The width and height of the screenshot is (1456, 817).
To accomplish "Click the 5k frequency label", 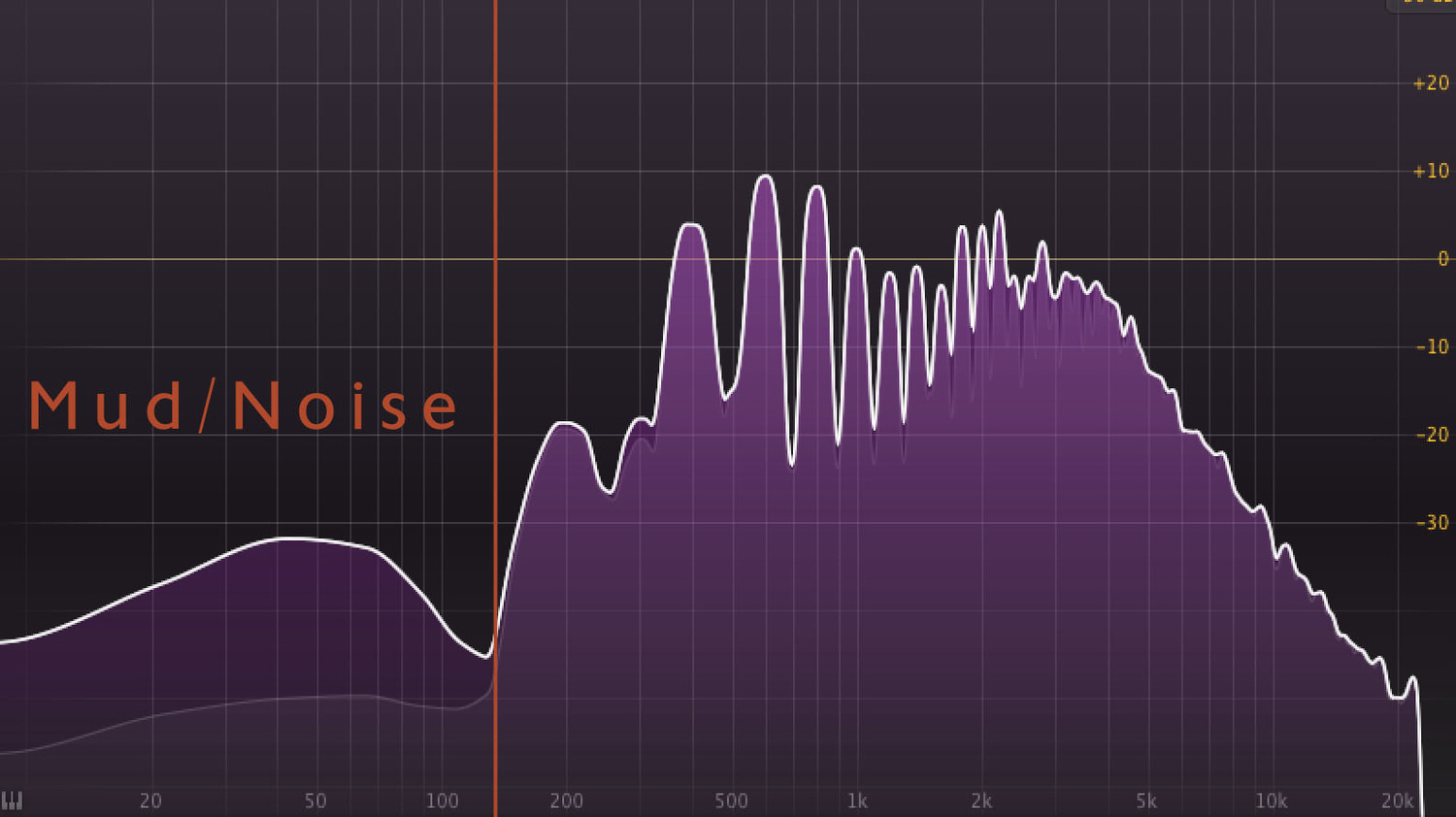I will [1147, 801].
